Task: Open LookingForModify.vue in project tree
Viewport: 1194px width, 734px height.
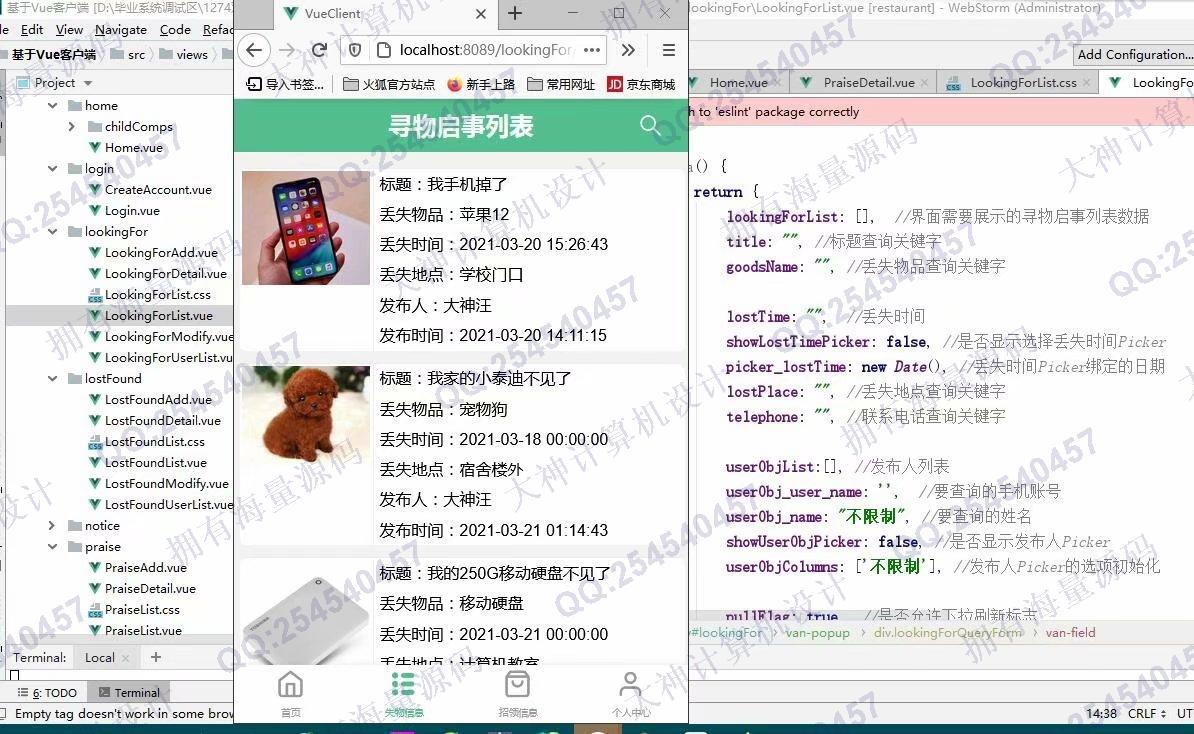Action: pos(161,337)
